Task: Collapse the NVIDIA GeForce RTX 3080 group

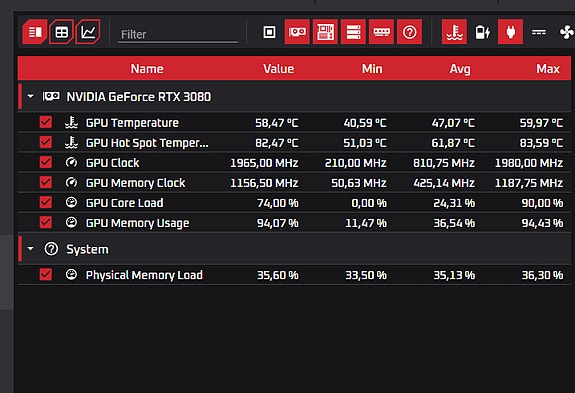Action: [x=30, y=96]
